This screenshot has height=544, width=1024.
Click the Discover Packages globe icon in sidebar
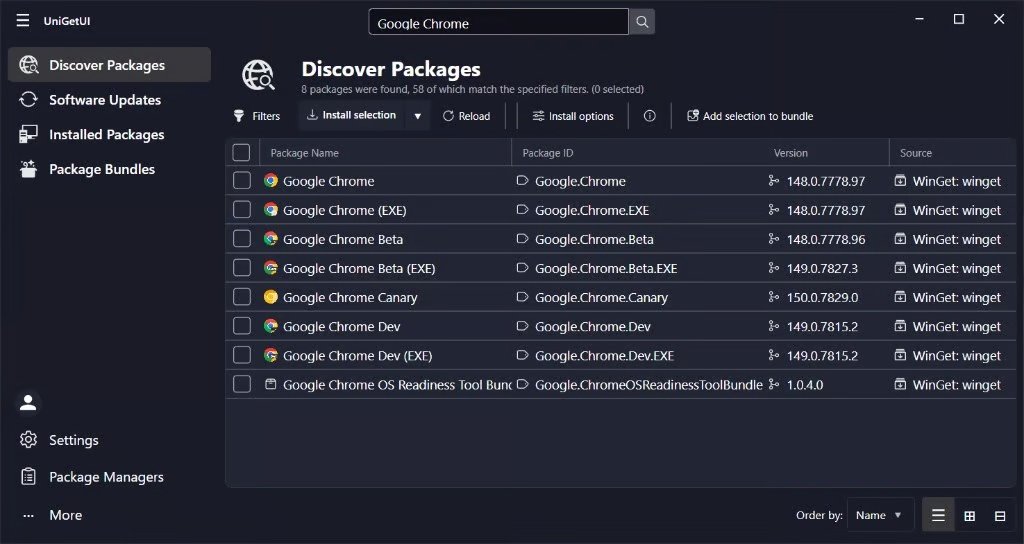[x=29, y=65]
